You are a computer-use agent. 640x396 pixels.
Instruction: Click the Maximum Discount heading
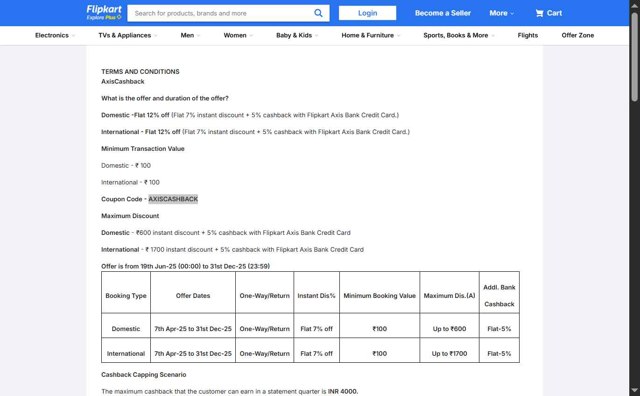point(130,216)
